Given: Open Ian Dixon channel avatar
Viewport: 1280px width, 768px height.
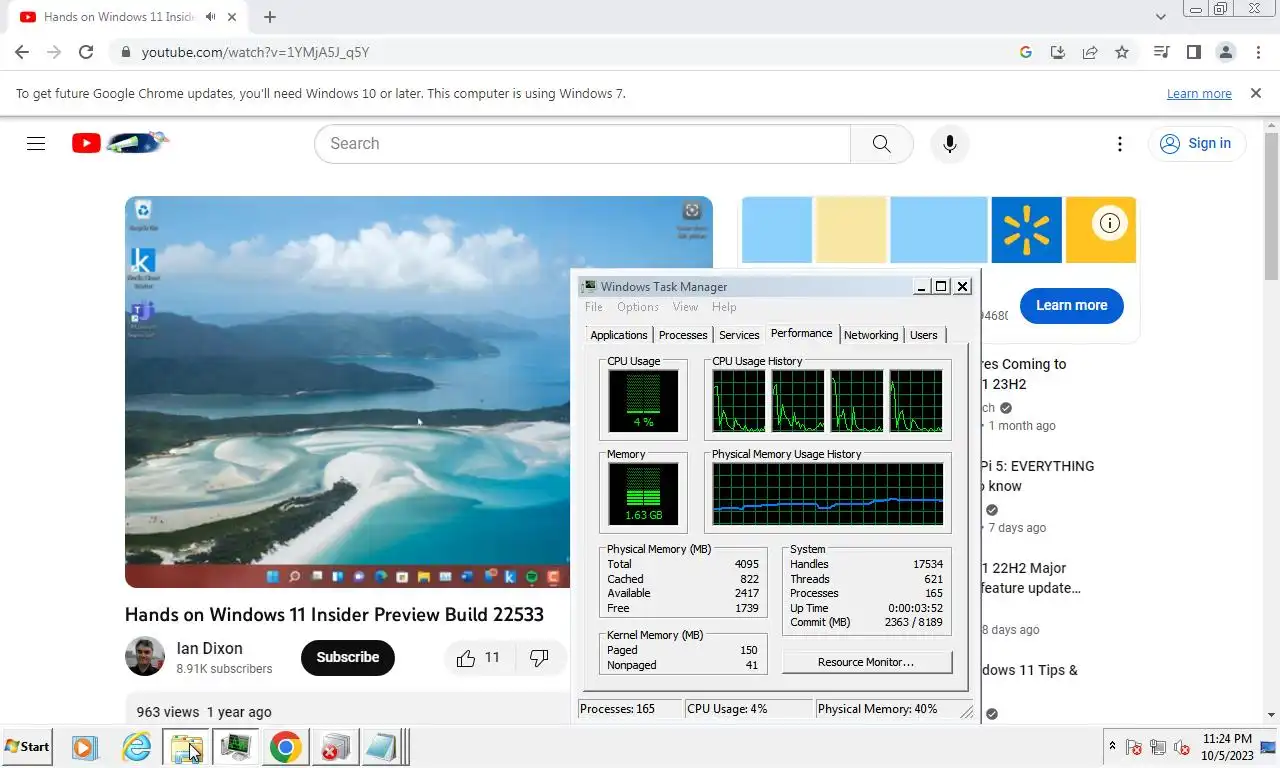Looking at the screenshot, I should (145, 657).
